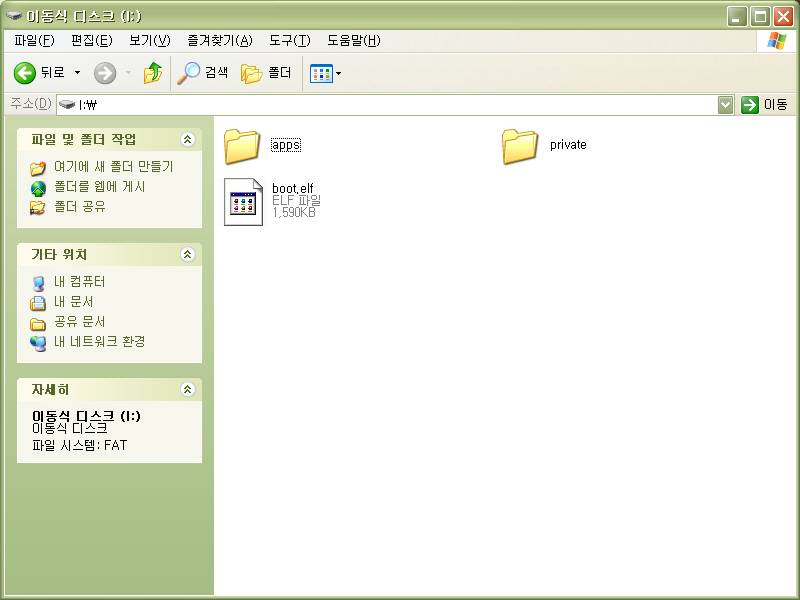
Task: Click 여기에 새 폴더 만들기 link
Action: point(113,166)
